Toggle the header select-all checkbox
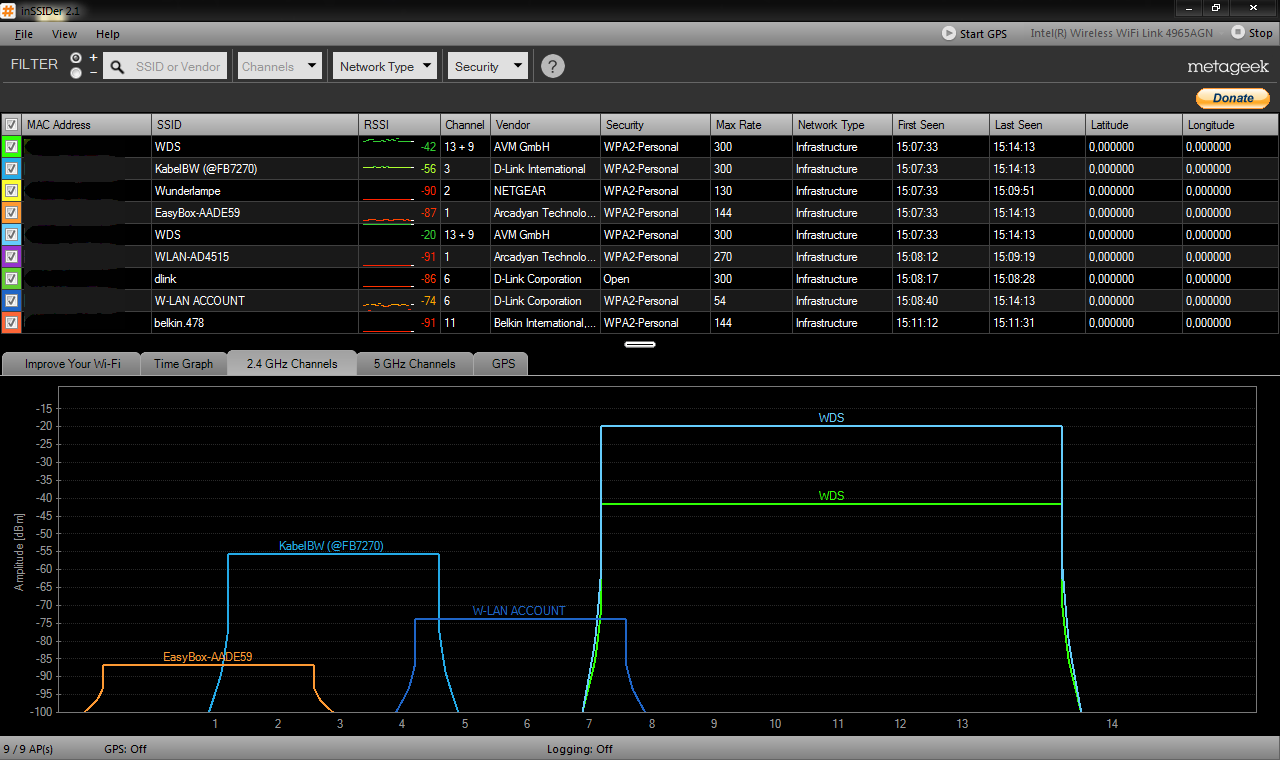This screenshot has height=760, width=1280. coord(11,125)
